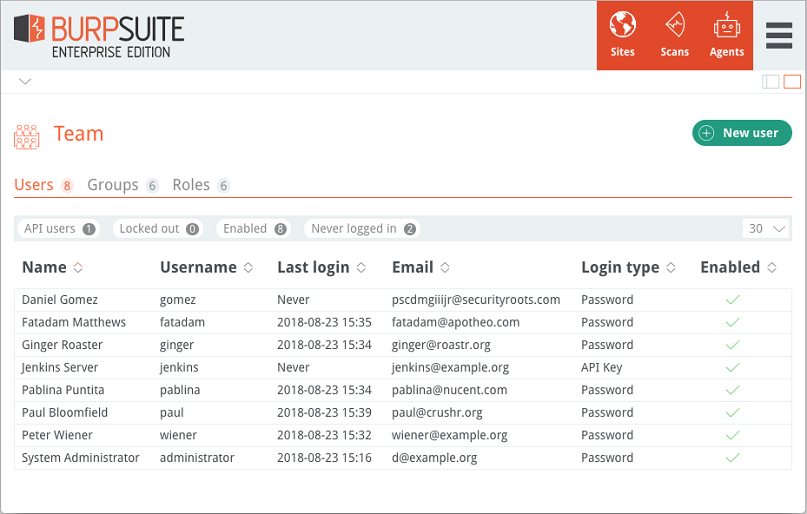Open user Ginger Roaster
This screenshot has height=514, width=807.
point(62,345)
